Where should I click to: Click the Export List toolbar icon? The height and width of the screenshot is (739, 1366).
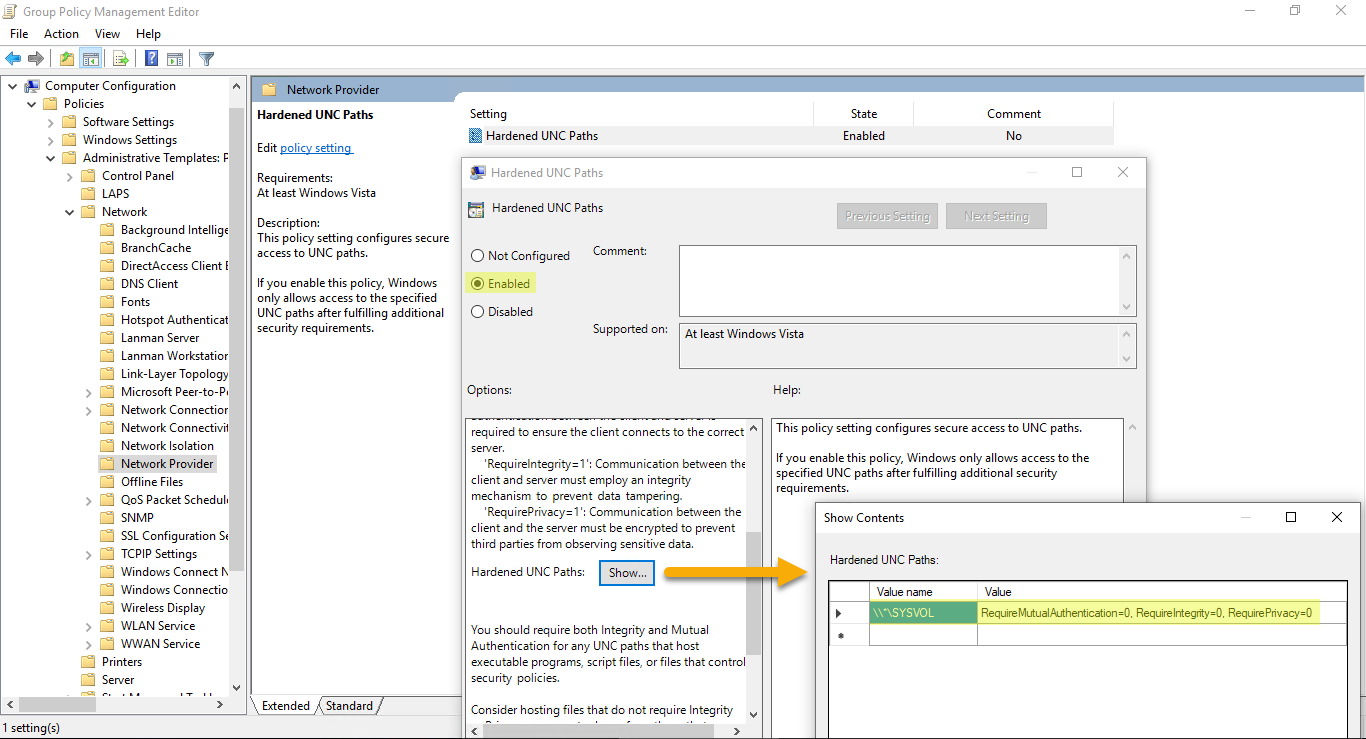(x=120, y=59)
